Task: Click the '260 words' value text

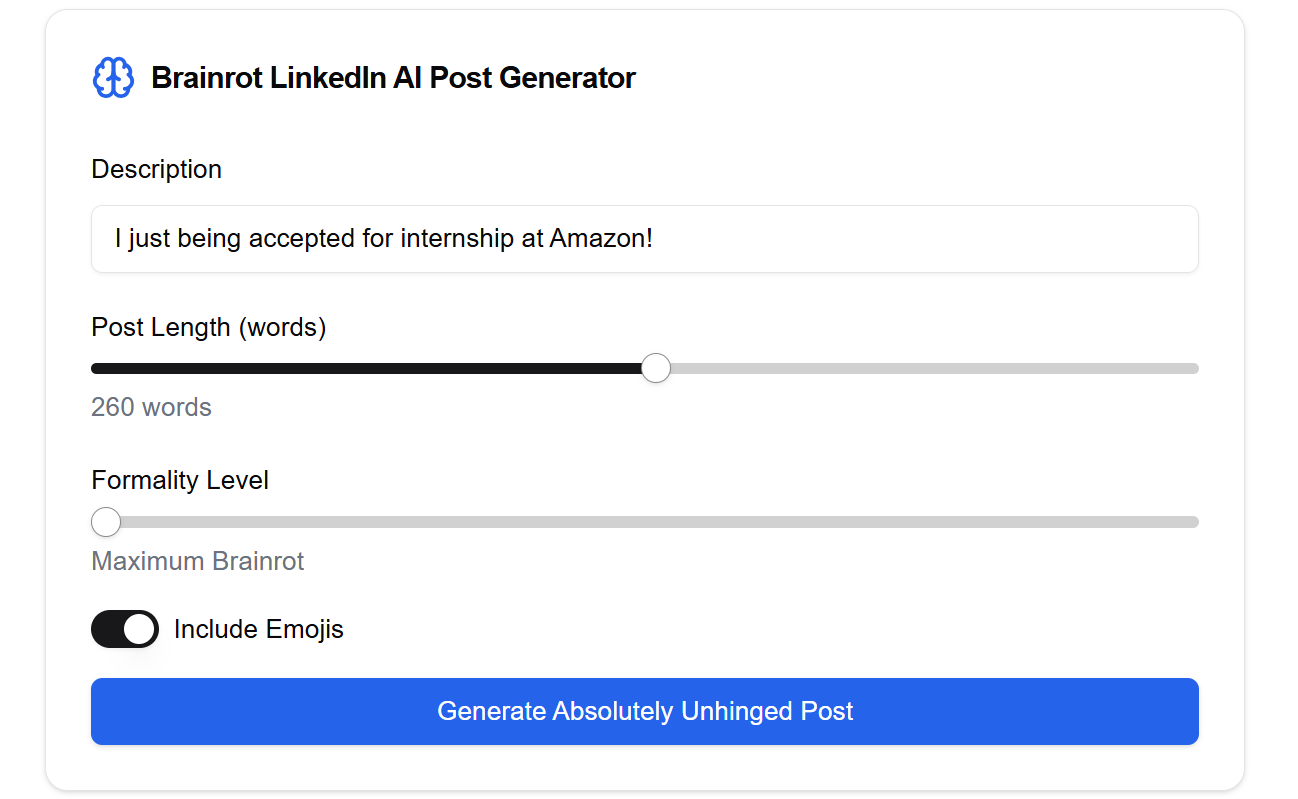Action: tap(151, 407)
